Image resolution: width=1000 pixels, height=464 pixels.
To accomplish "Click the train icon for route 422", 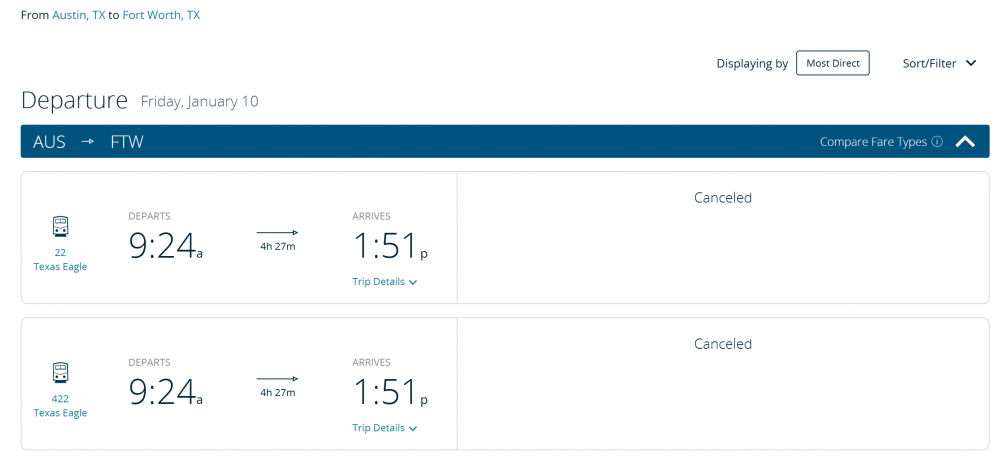I will [60, 373].
